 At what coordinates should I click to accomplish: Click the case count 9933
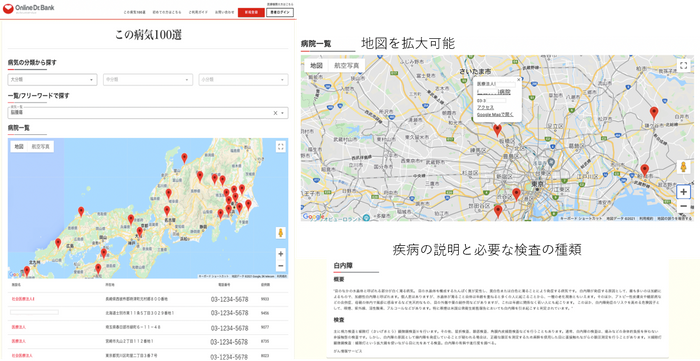pyautogui.click(x=265, y=299)
